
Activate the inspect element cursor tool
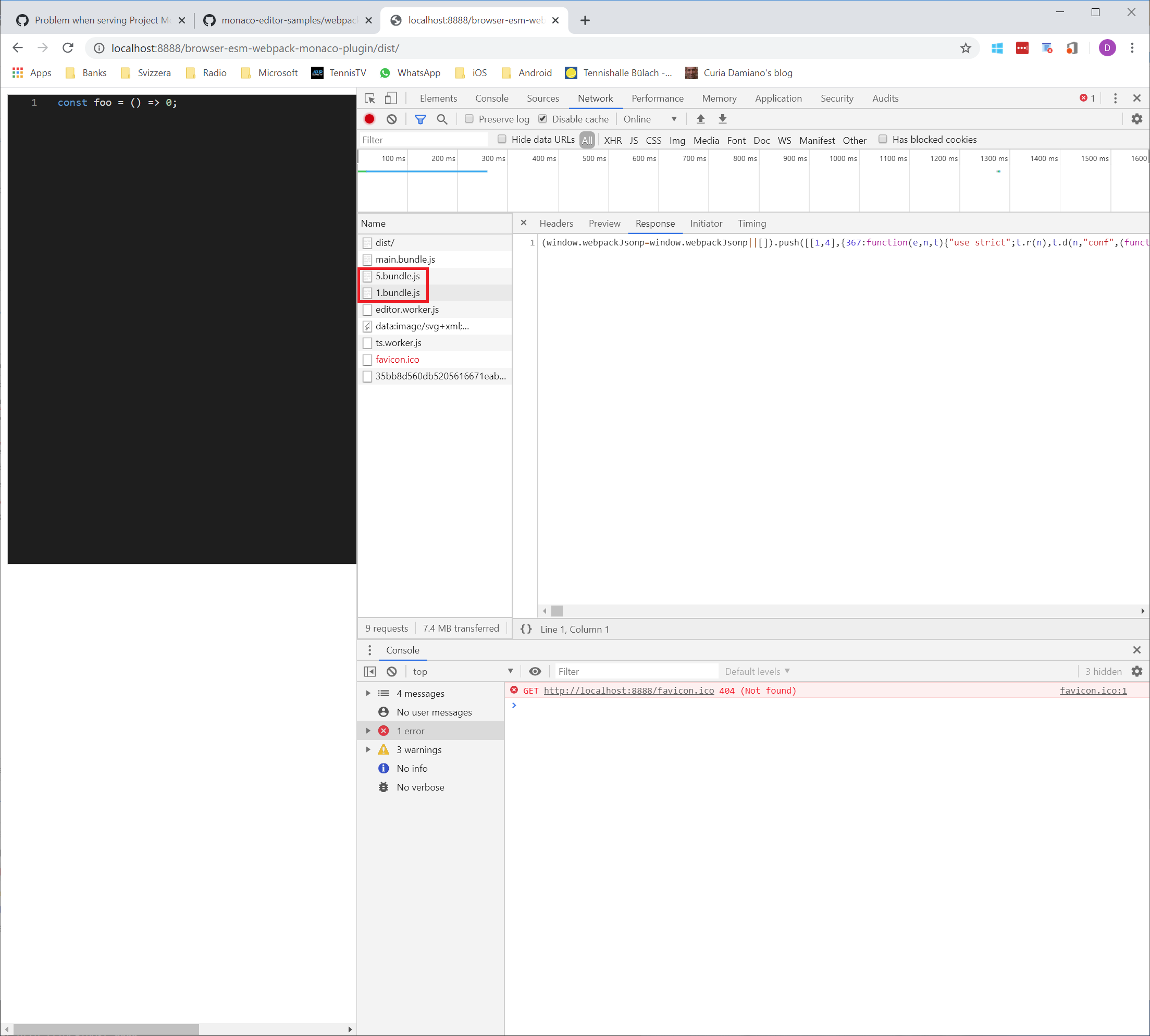[x=370, y=98]
